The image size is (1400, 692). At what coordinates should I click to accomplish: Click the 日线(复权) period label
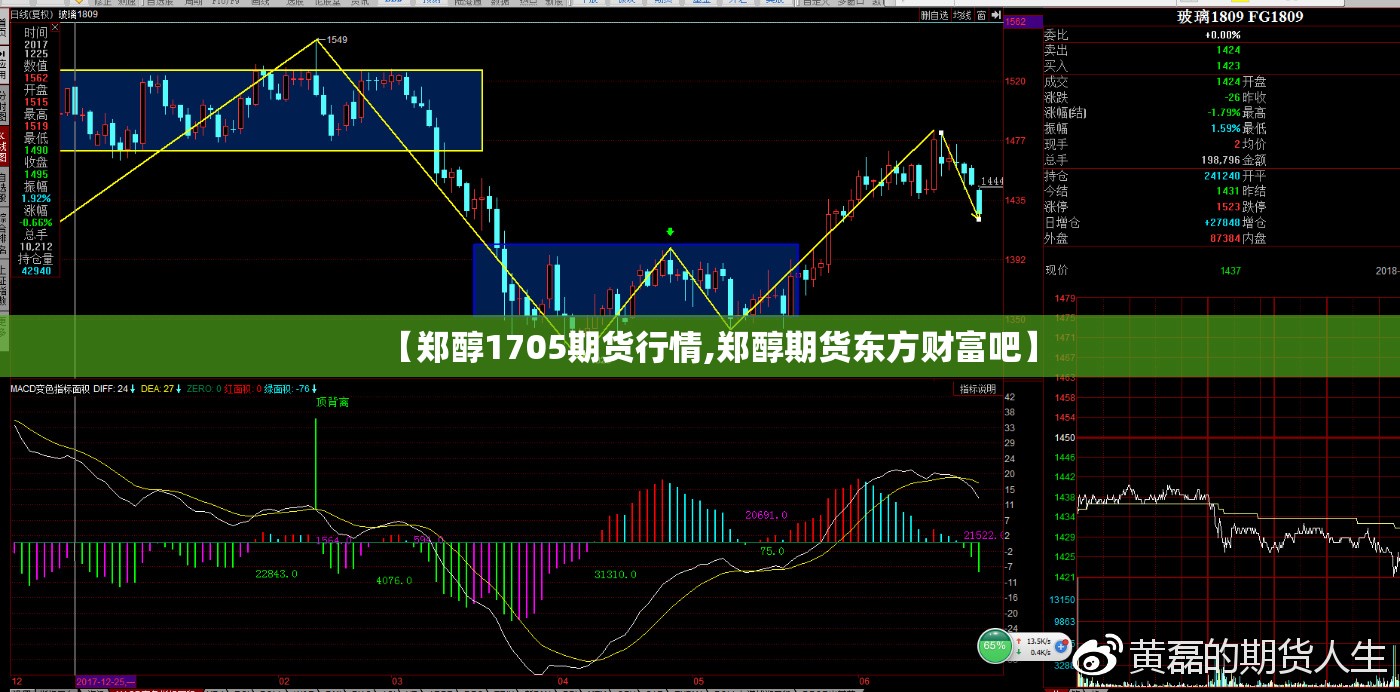(x=32, y=15)
